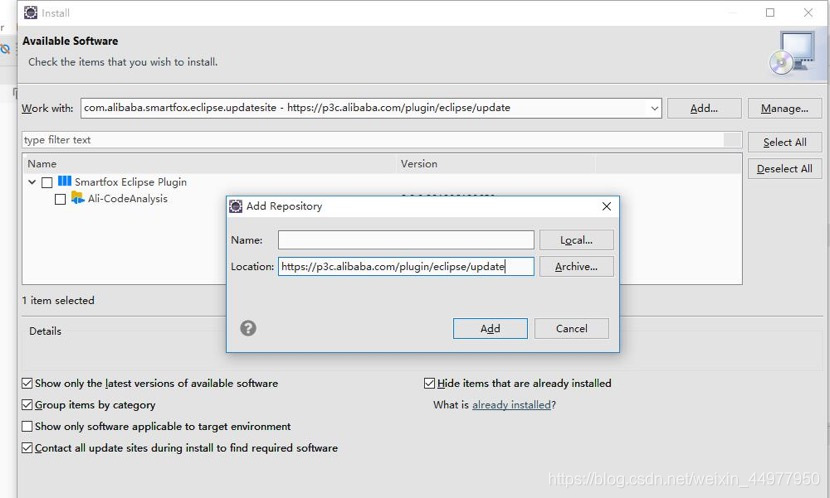
Task: Click the '1 item selected' status text
Action: point(58,301)
